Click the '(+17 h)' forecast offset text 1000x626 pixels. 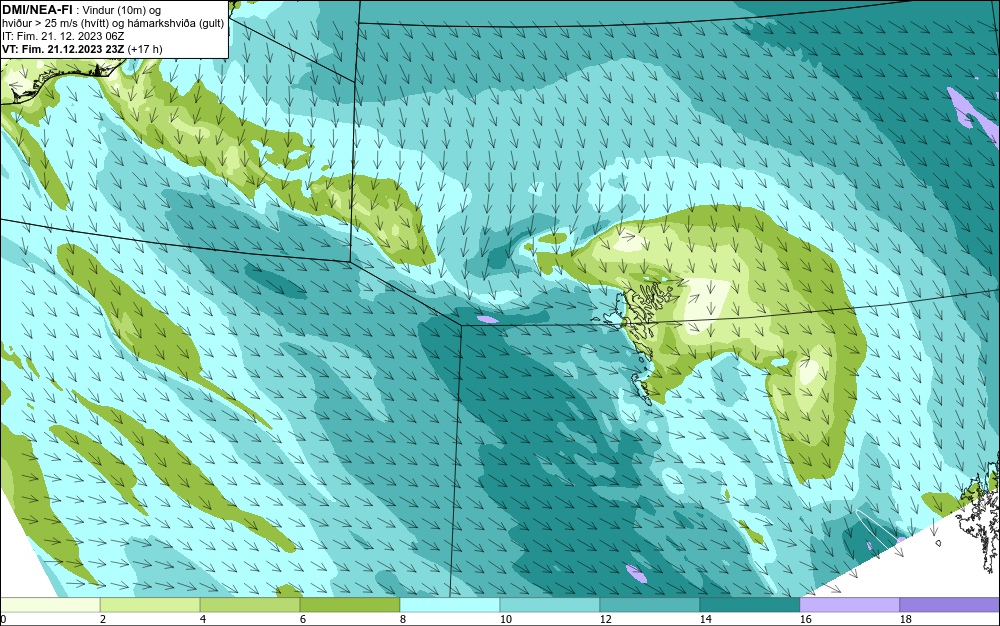click(145, 49)
